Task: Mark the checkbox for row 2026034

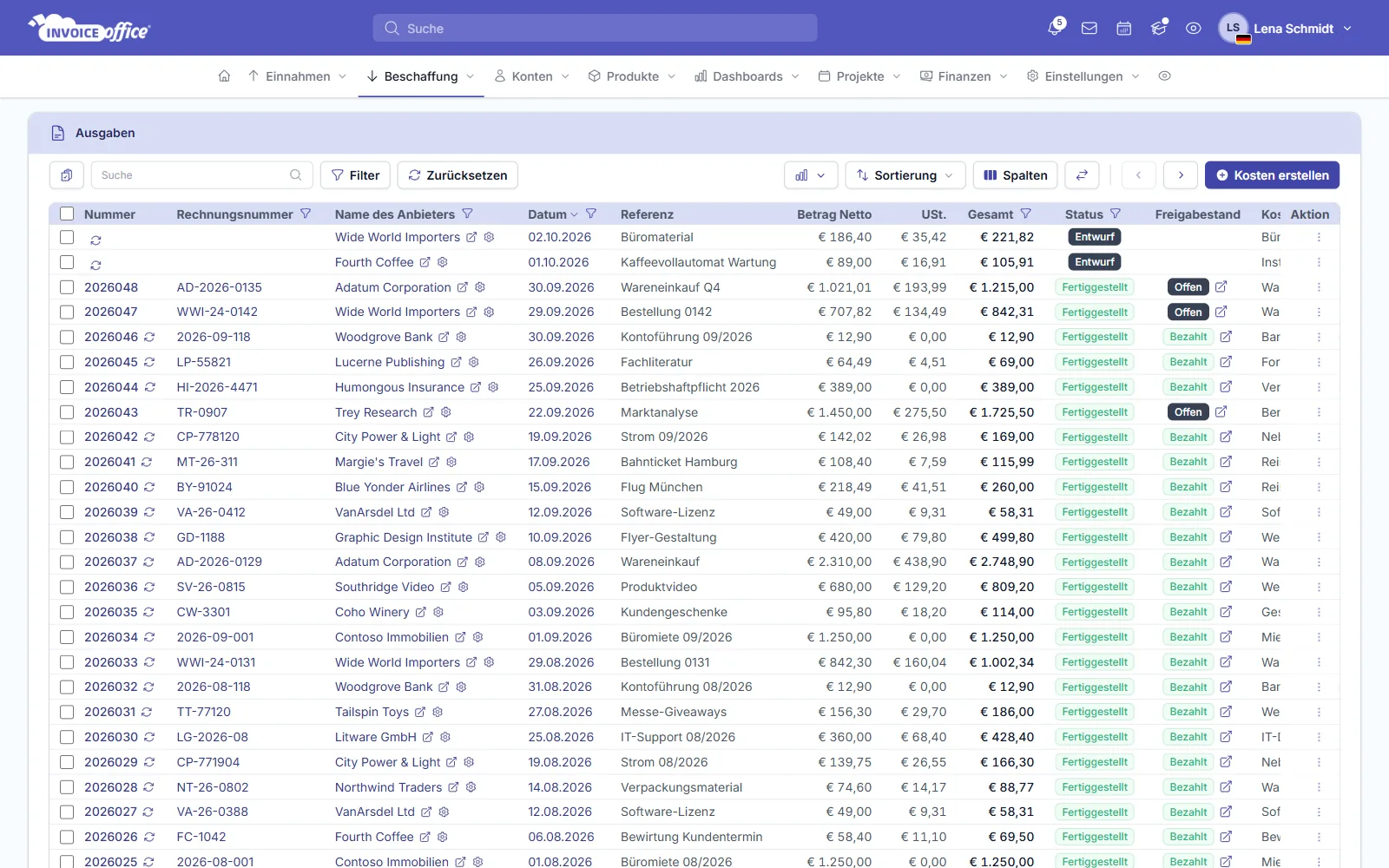Action: tap(67, 637)
